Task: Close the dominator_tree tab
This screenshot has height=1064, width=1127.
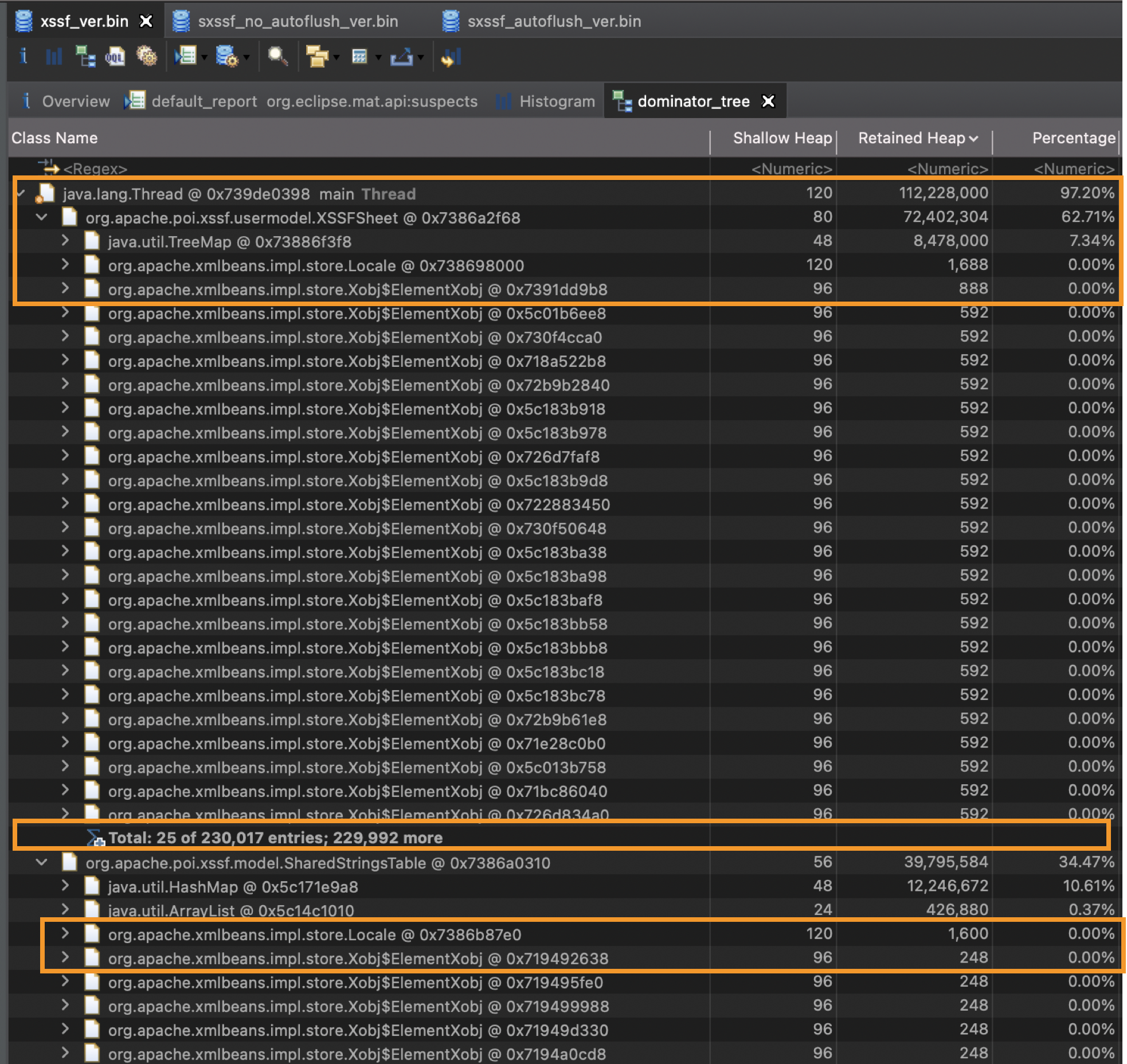Action: point(768,101)
